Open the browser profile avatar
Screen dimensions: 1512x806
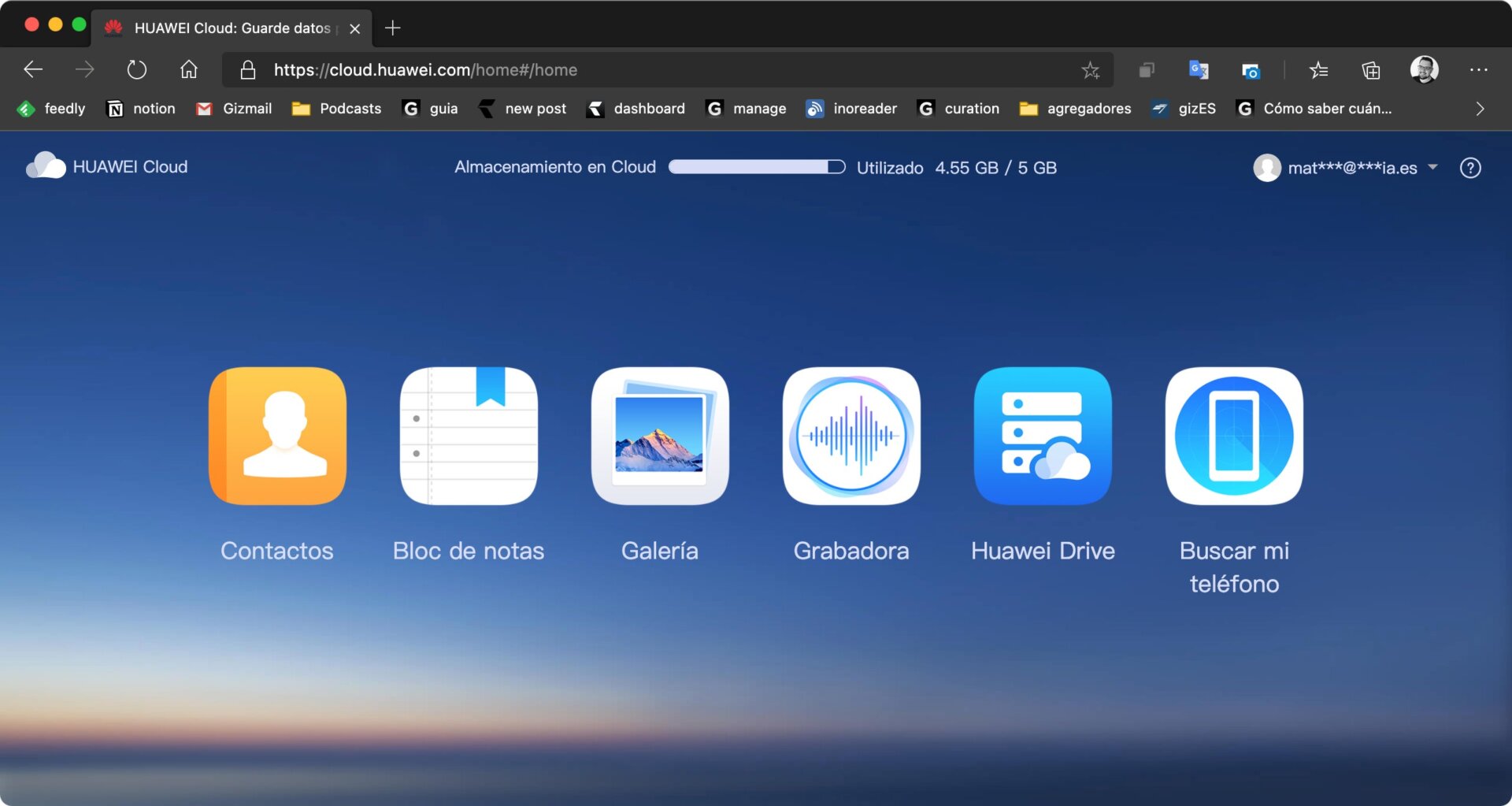coord(1424,70)
